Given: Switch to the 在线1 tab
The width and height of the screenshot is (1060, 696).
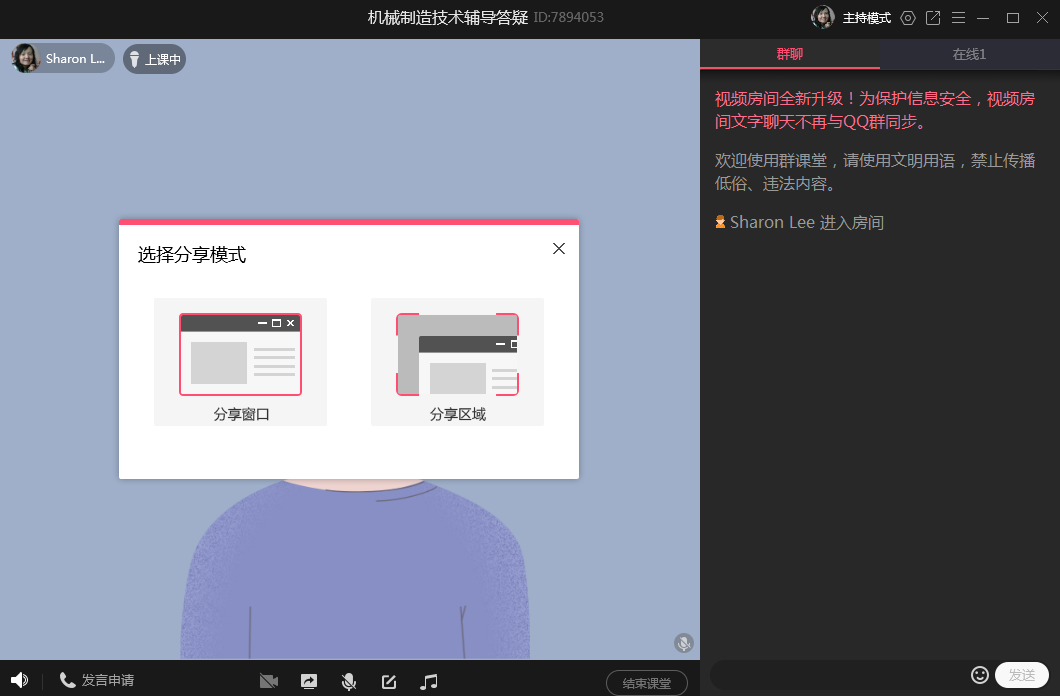Looking at the screenshot, I should click(969, 54).
